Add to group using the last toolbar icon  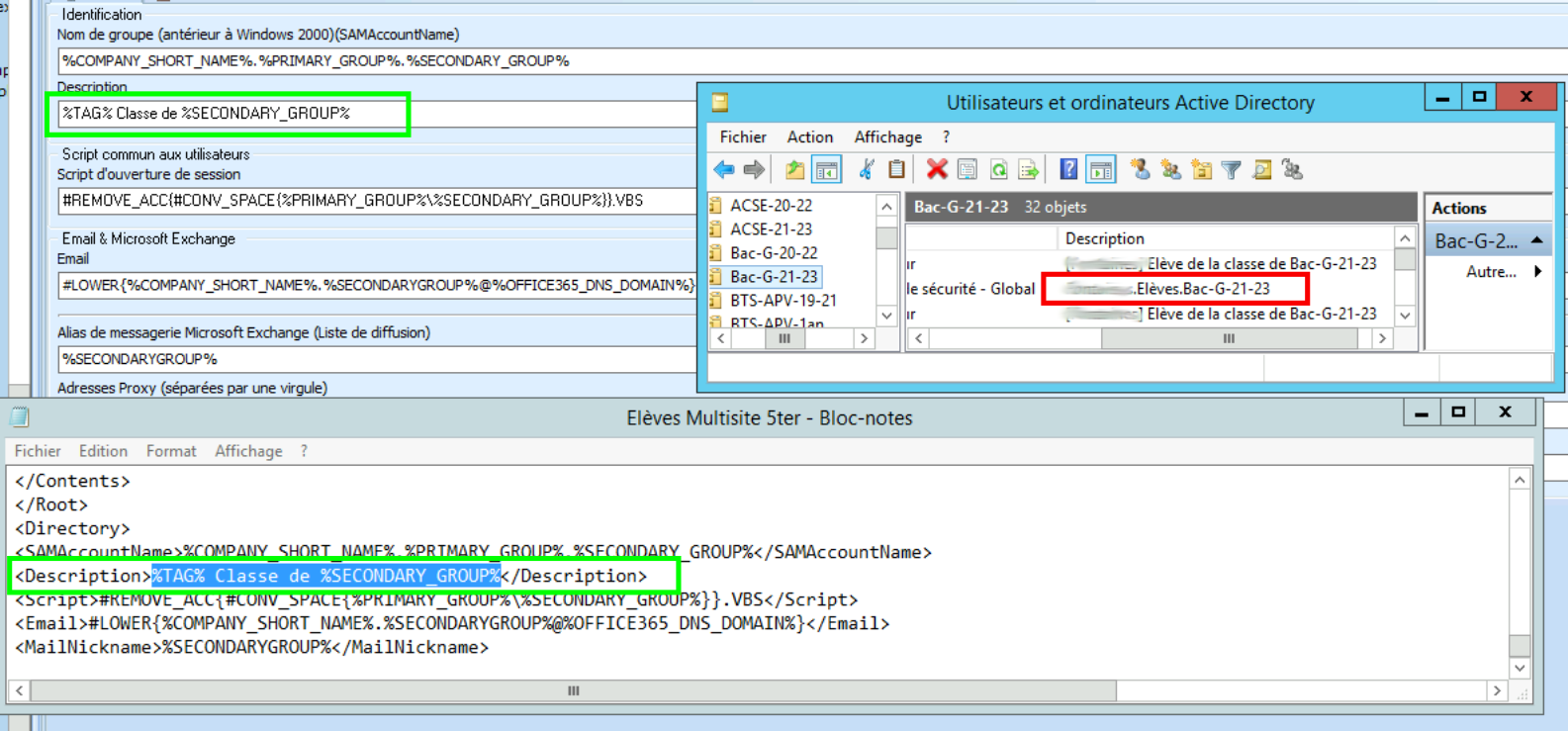(x=1292, y=170)
